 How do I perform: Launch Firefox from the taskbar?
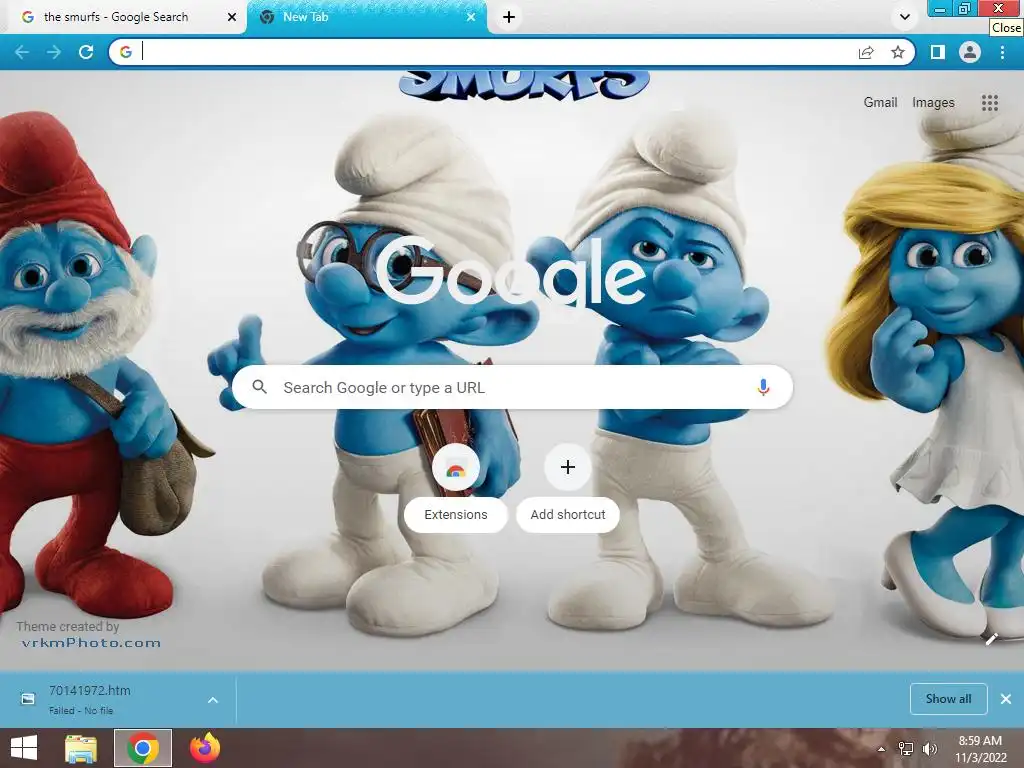tap(204, 748)
